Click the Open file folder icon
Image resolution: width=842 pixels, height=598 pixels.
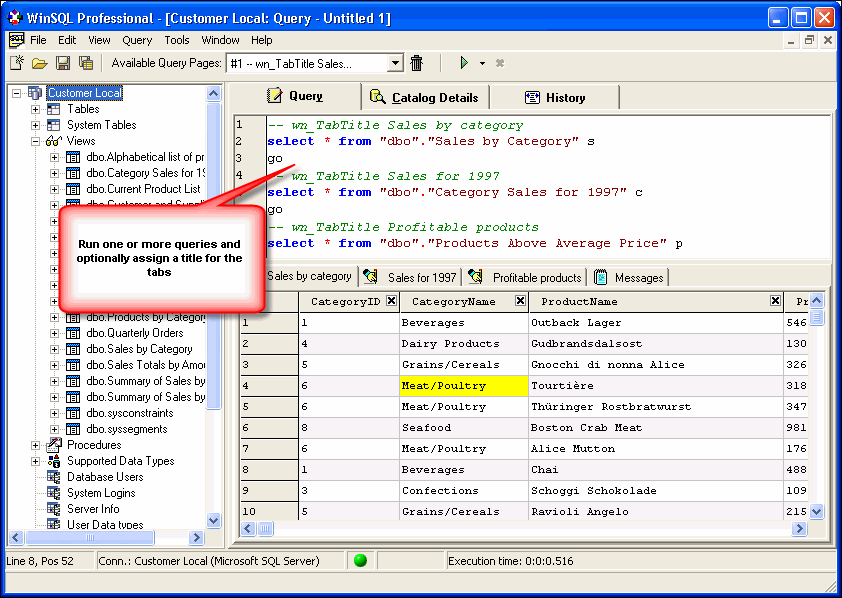coord(40,63)
